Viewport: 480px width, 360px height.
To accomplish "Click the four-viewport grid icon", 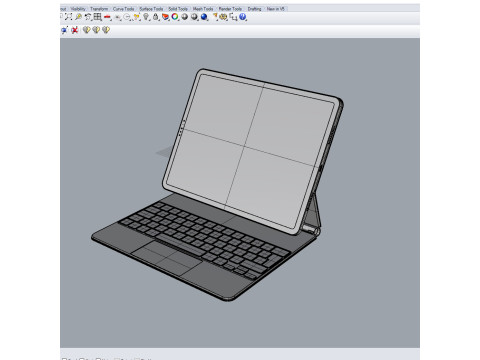I will click(97, 17).
